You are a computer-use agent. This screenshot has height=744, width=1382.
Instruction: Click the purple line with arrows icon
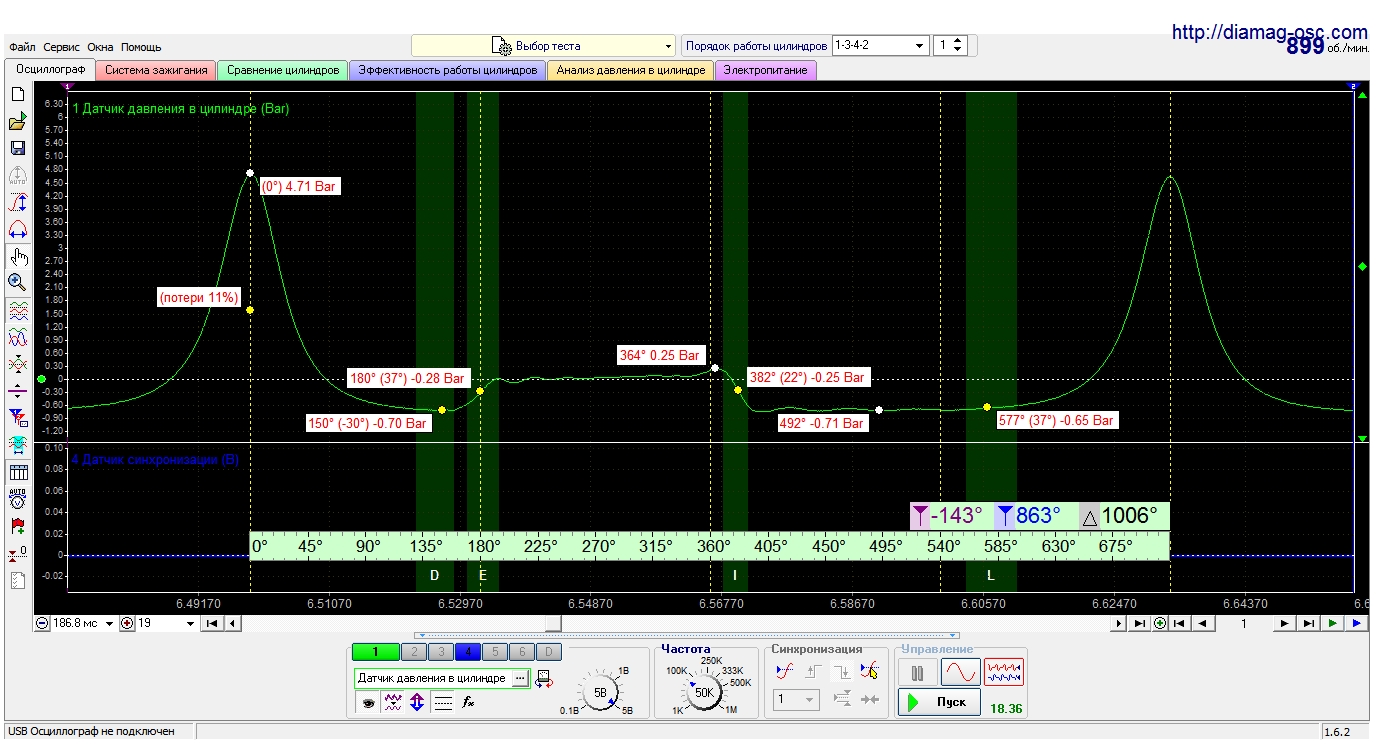point(17,391)
